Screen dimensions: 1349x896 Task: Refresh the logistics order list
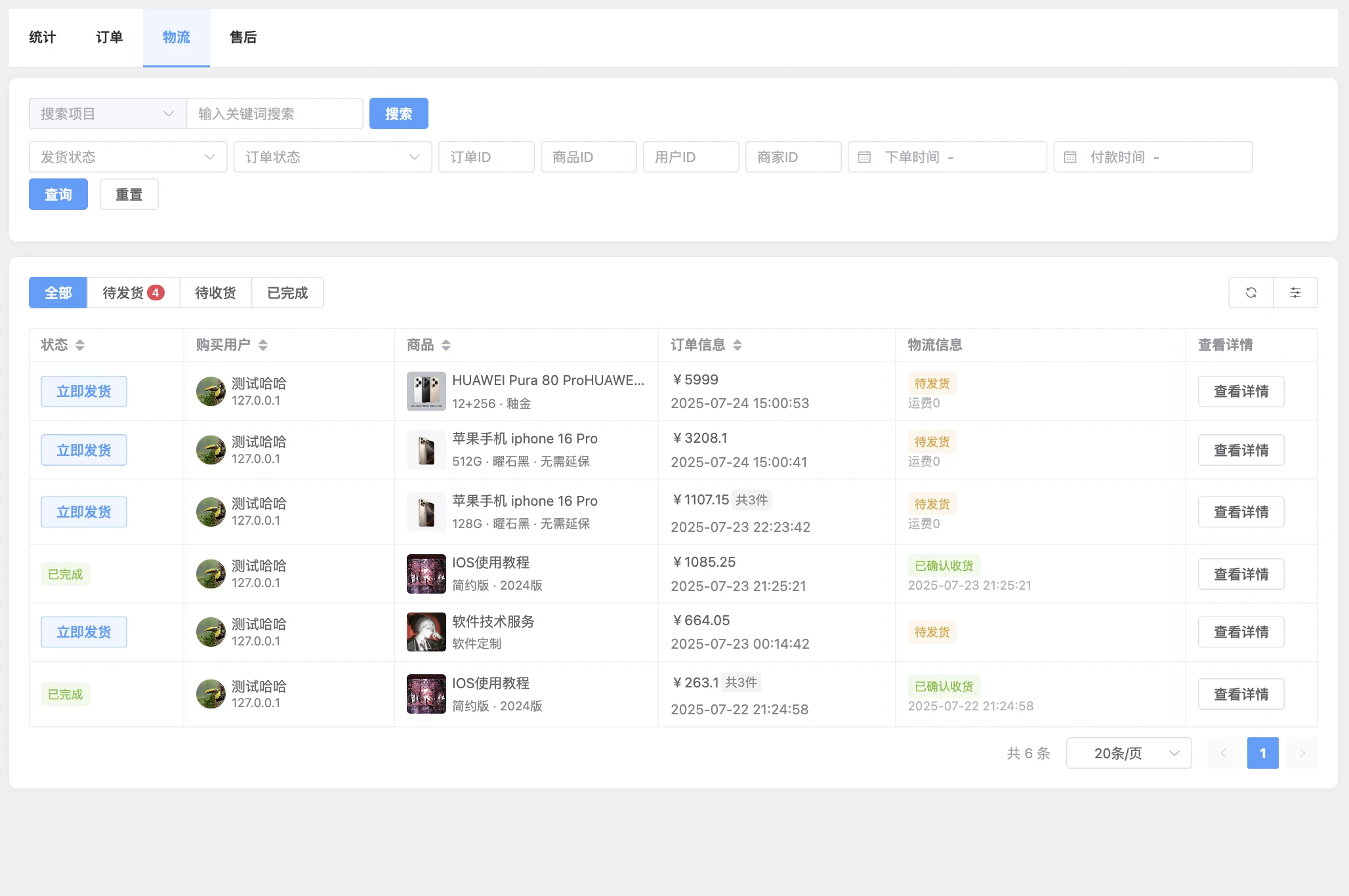[x=1252, y=293]
